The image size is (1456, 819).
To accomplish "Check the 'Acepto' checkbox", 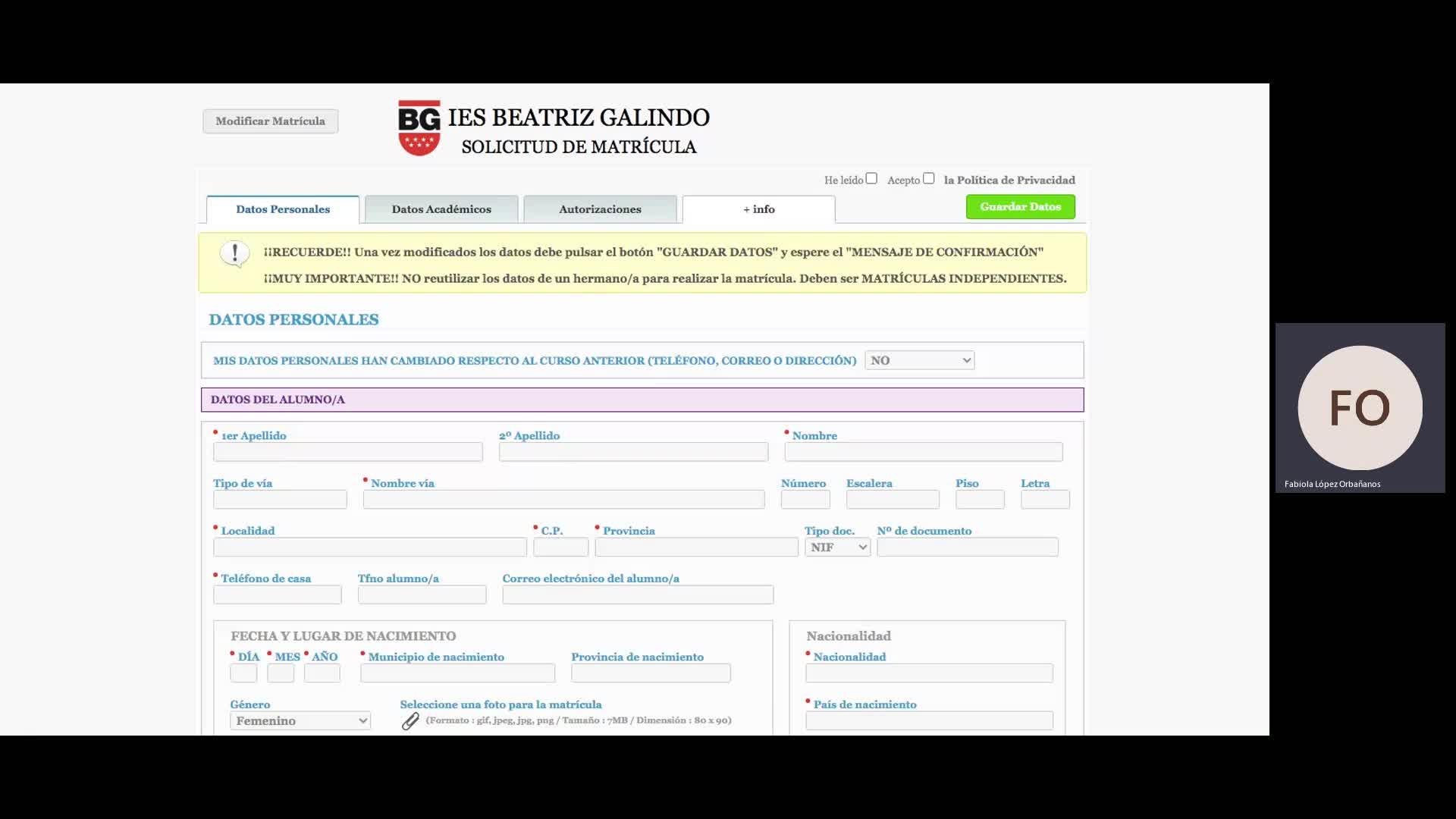I will pos(928,179).
